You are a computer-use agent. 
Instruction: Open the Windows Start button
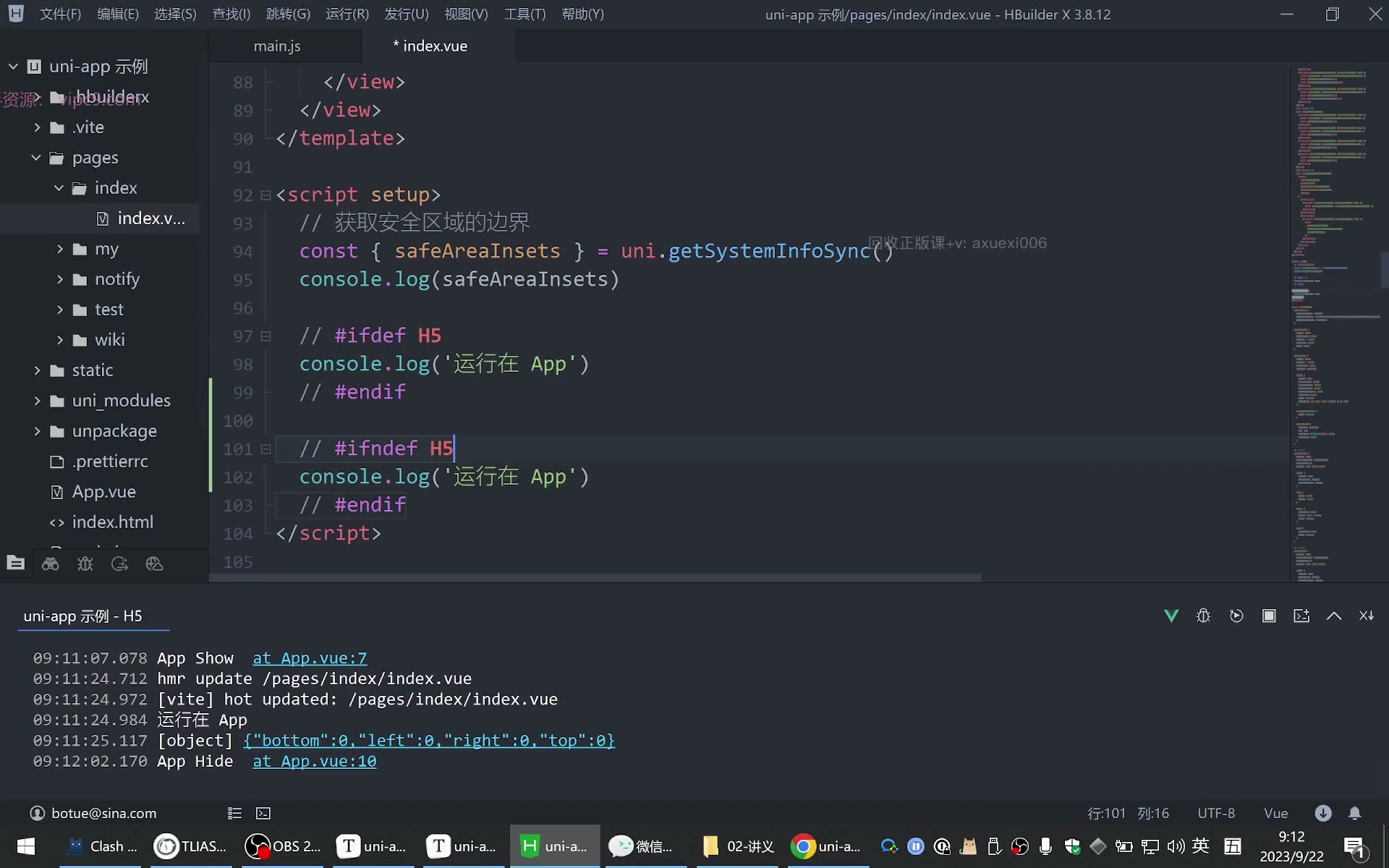(26, 846)
